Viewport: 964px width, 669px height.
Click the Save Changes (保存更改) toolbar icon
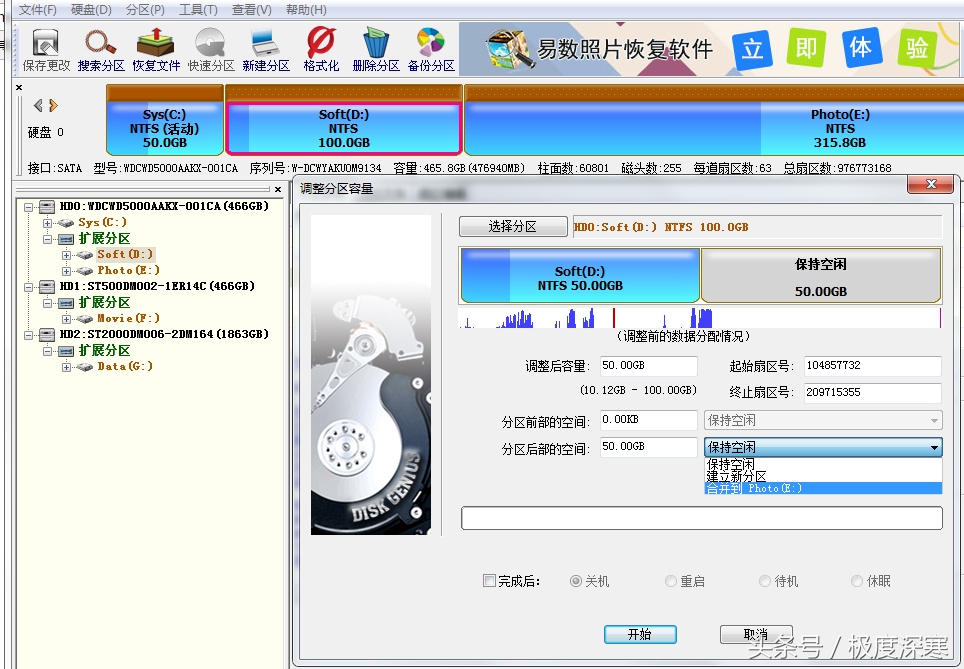click(45, 50)
